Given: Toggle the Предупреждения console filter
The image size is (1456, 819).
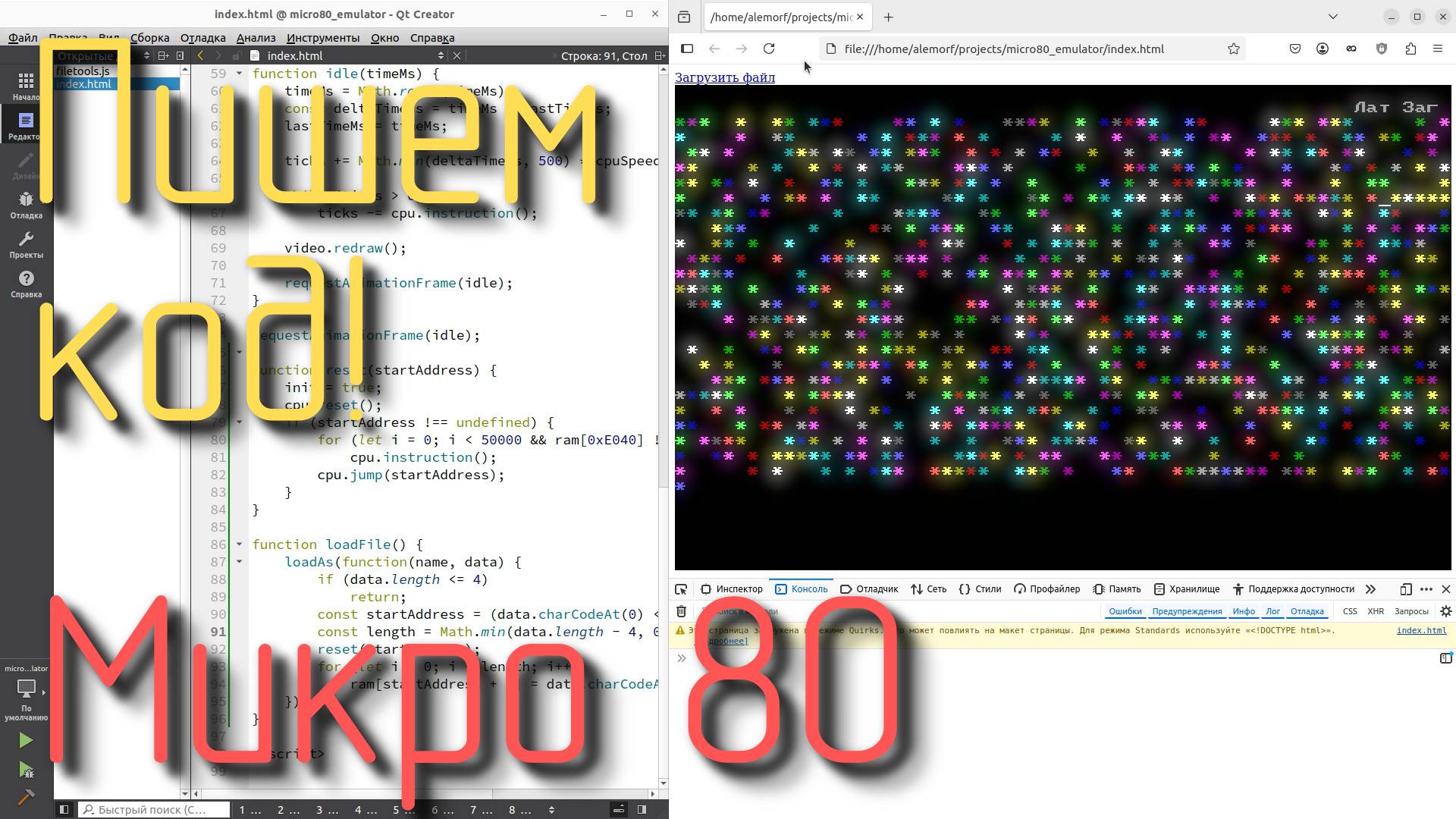Looking at the screenshot, I should click(1187, 611).
